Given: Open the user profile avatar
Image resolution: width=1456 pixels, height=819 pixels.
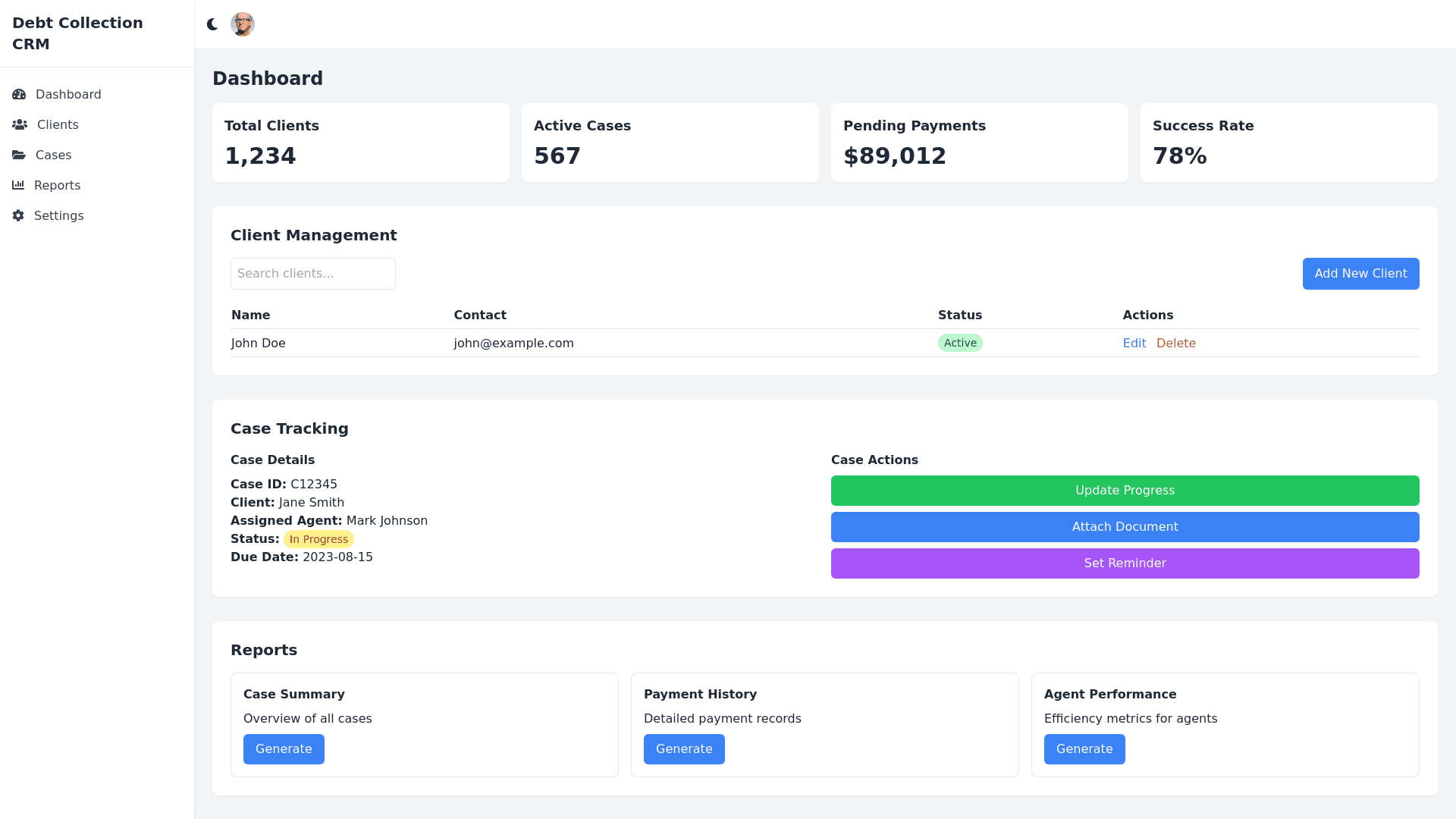Looking at the screenshot, I should pyautogui.click(x=243, y=24).
